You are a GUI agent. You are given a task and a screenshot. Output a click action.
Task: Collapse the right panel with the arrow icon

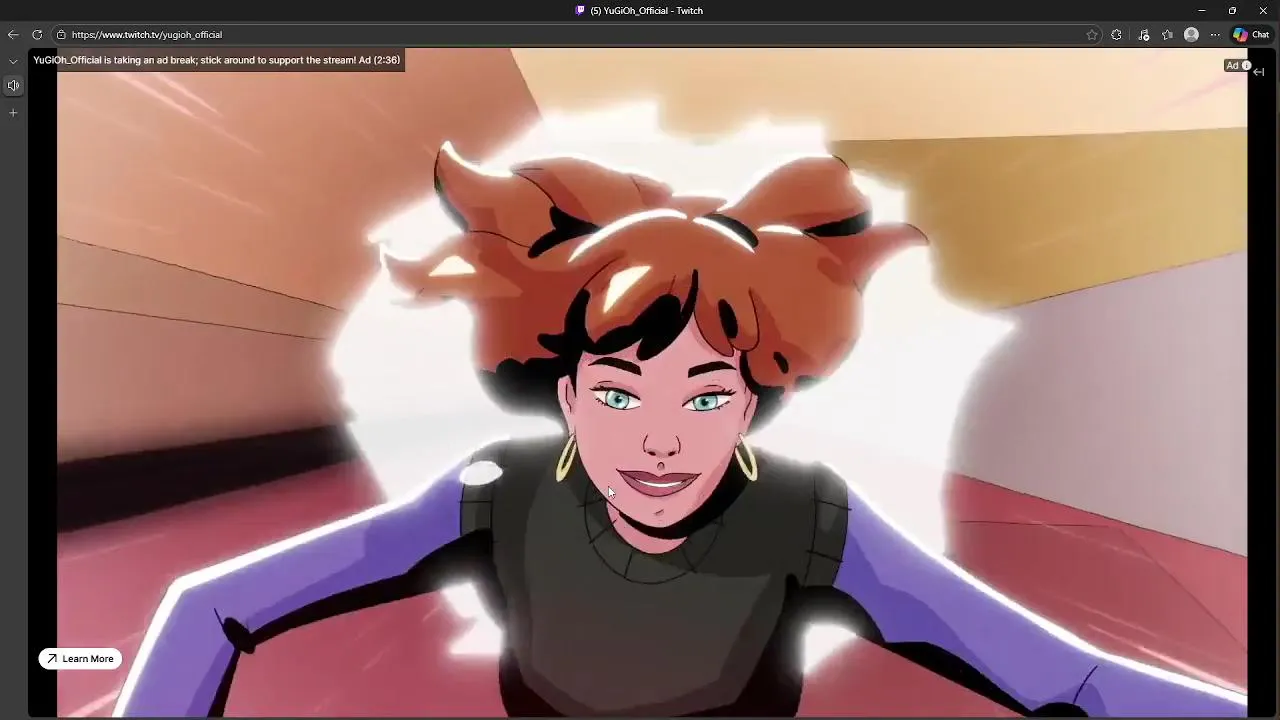[x=1259, y=72]
